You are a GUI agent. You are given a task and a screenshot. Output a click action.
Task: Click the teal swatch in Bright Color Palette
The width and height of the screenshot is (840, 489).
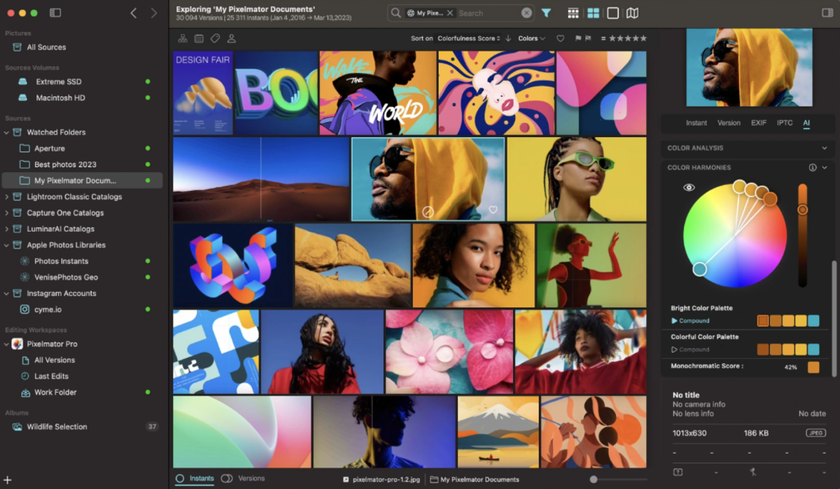pyautogui.click(x=813, y=321)
